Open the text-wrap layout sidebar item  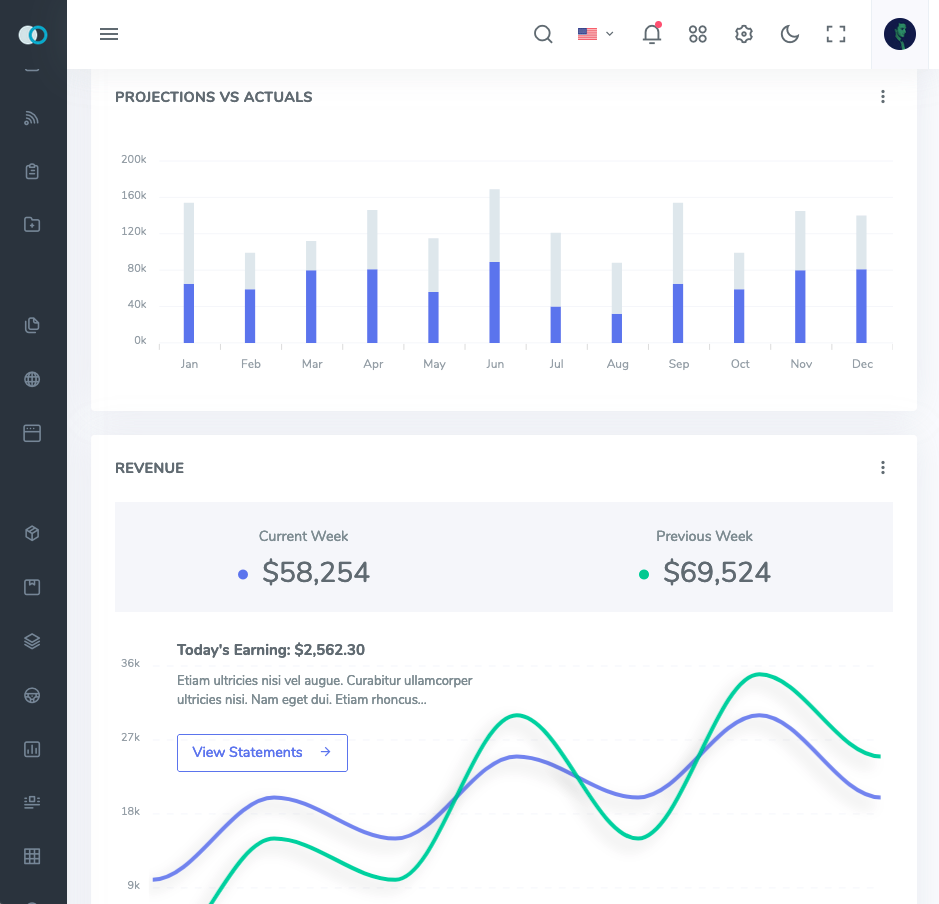coord(32,802)
